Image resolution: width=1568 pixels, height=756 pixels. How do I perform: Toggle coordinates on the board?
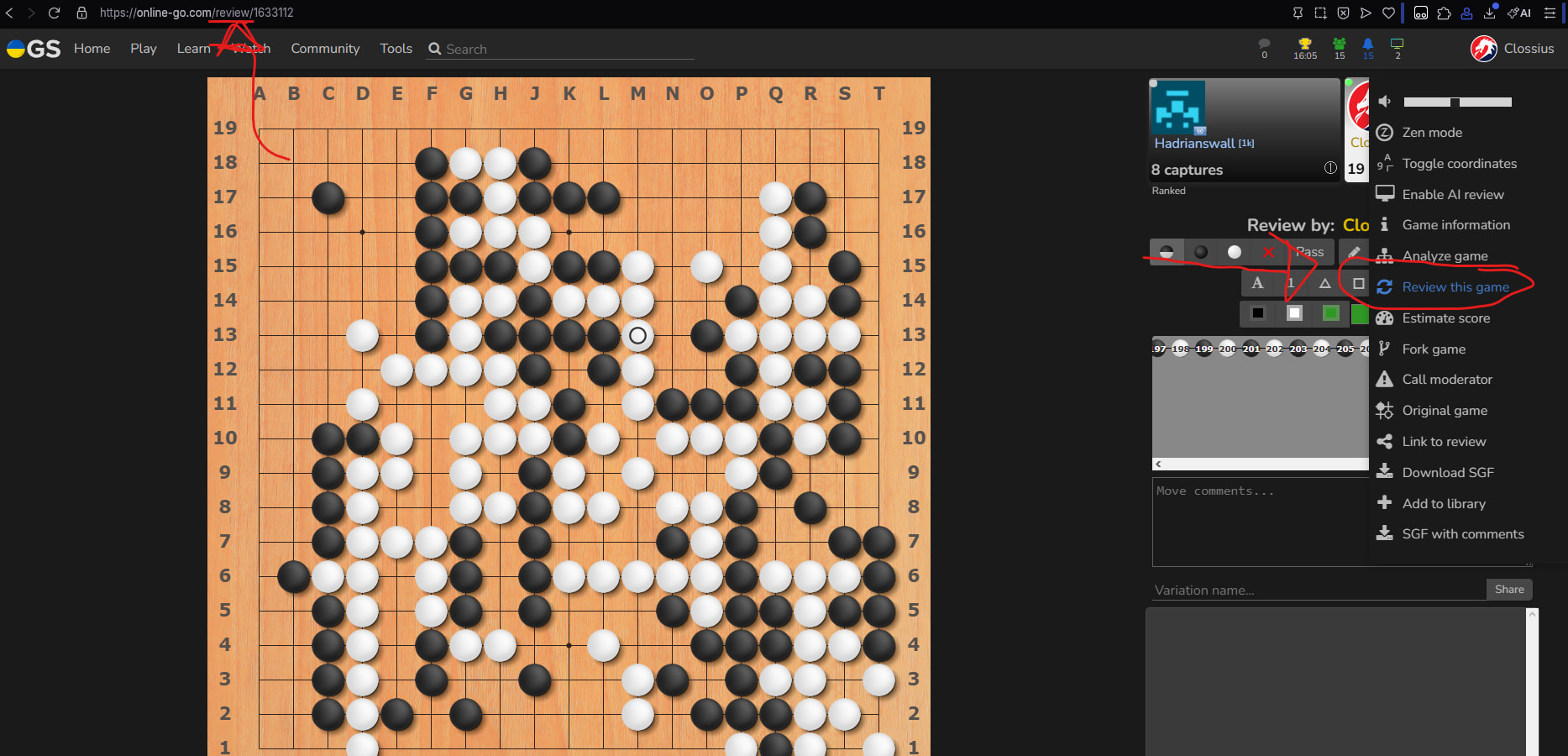[x=1459, y=164]
